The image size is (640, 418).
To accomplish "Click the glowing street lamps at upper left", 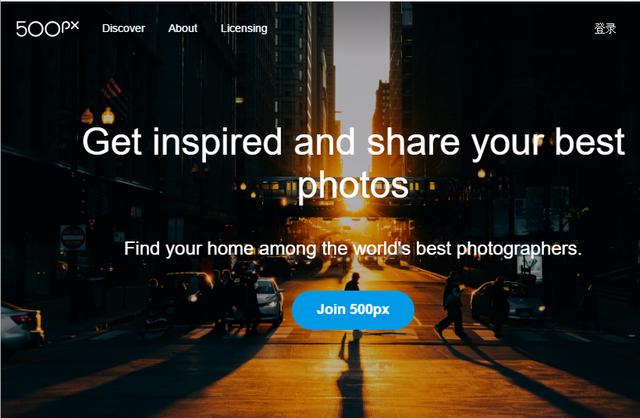I will [x=98, y=116].
